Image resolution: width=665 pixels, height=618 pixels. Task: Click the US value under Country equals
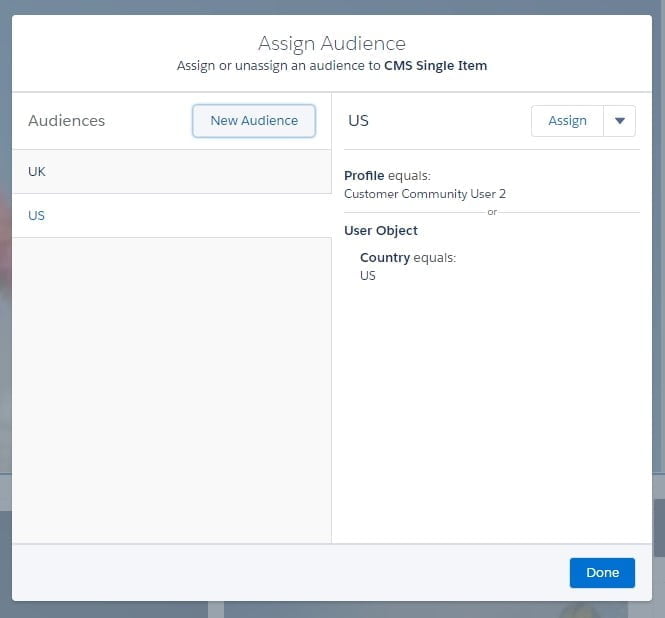[x=368, y=276]
